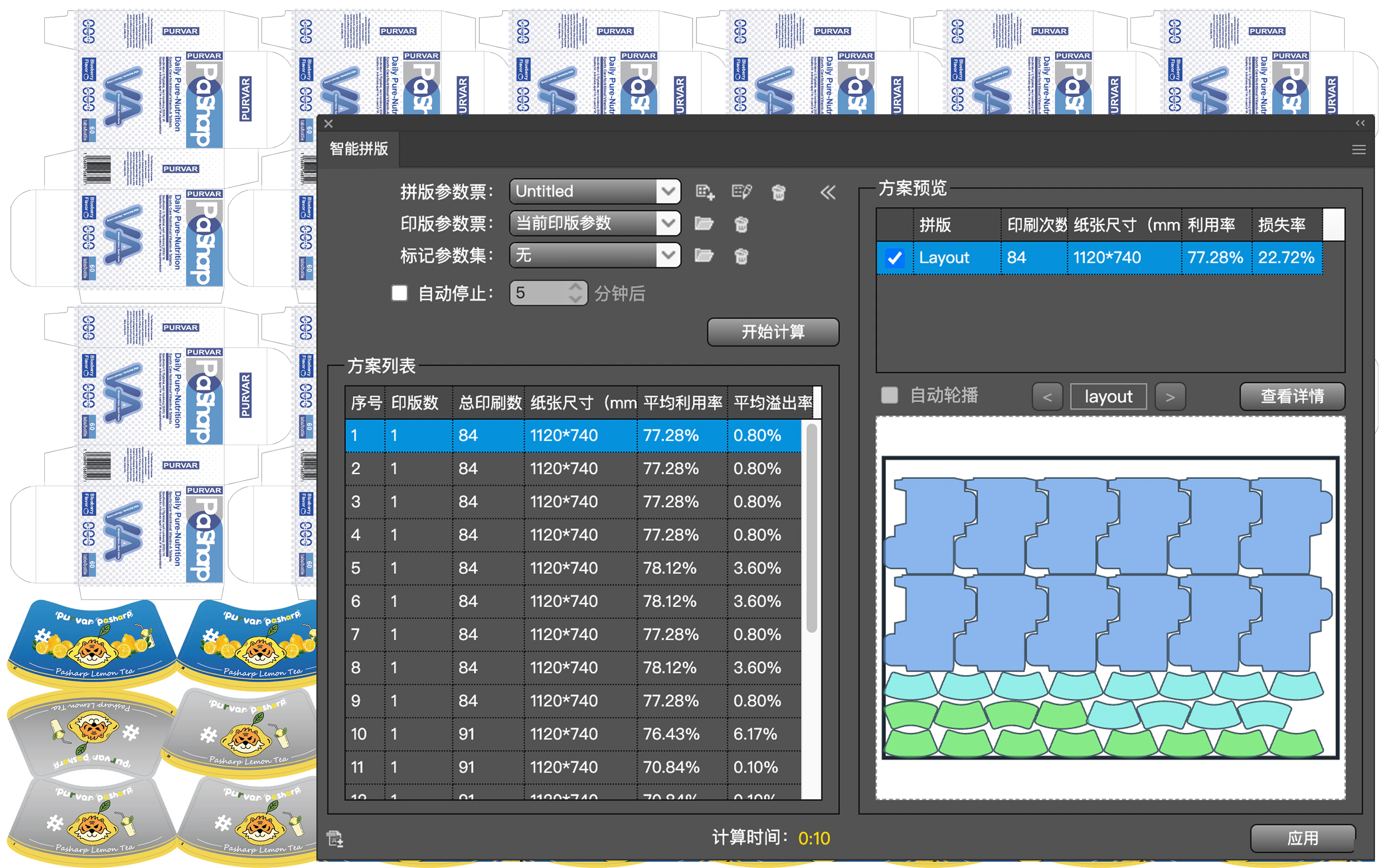Open the 标记参数集 dropdown showing 无
This screenshot has height=868, width=1389.
click(595, 255)
